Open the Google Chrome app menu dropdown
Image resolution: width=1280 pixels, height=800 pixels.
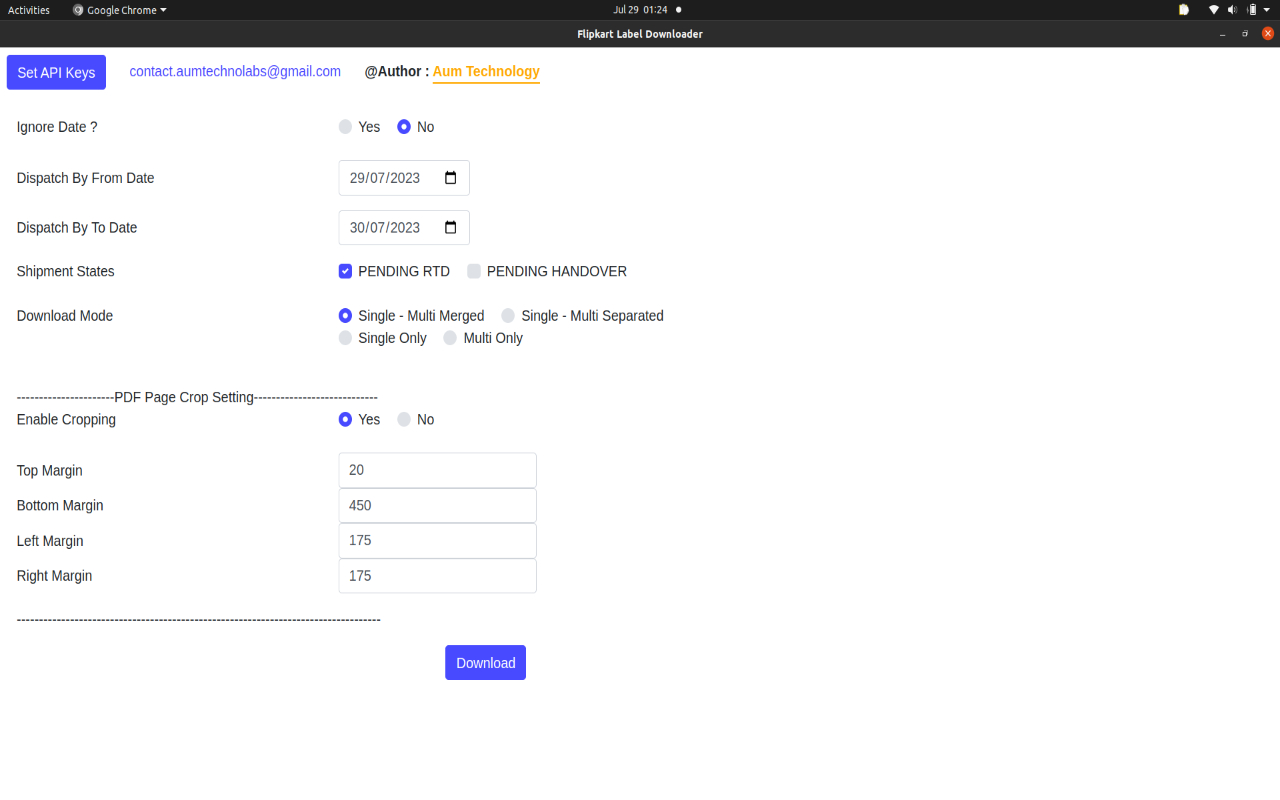(x=119, y=10)
